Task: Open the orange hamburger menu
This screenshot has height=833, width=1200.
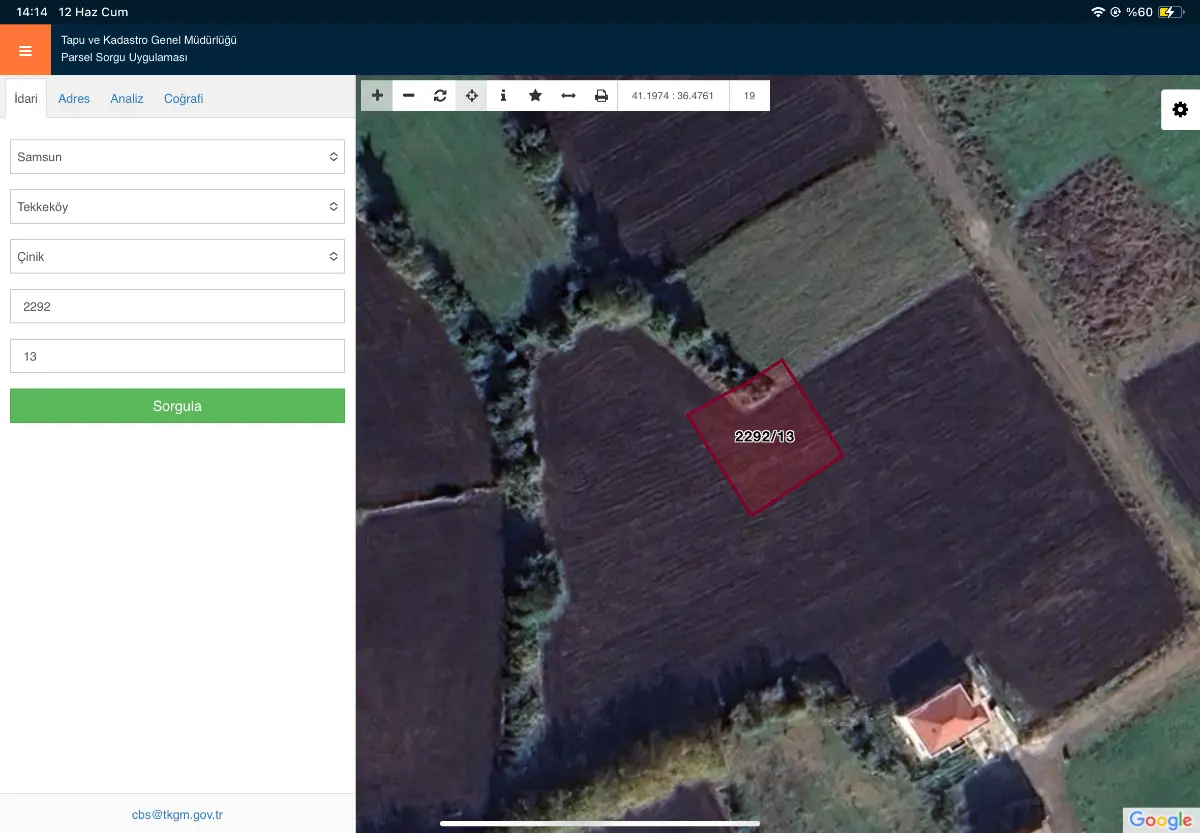Action: (x=25, y=50)
